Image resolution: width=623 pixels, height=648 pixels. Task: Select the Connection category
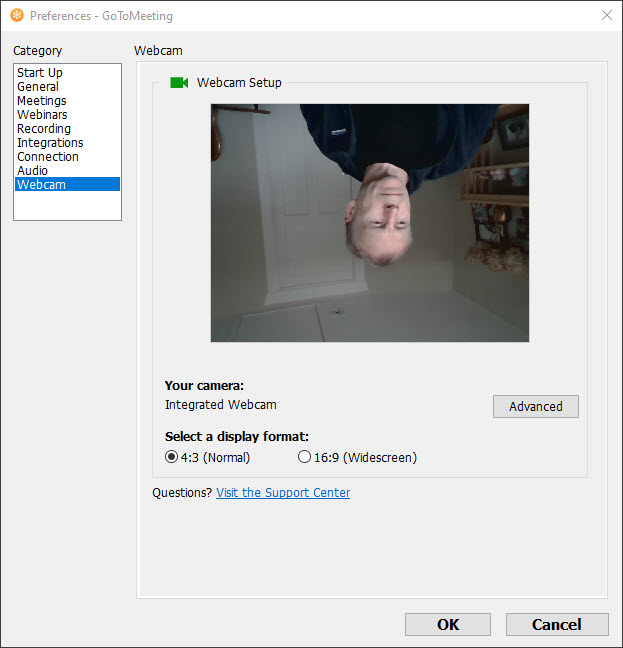48,157
